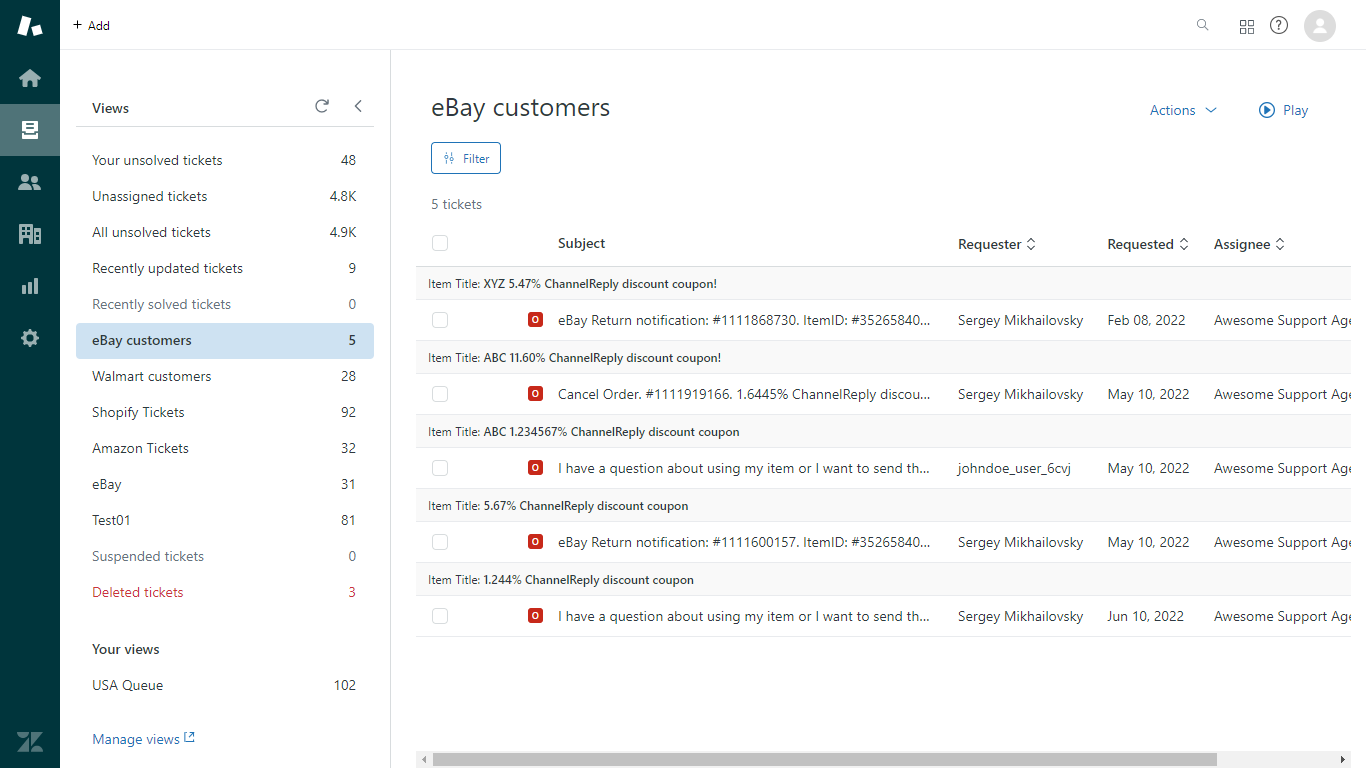Open the Admin gear icon
The width and height of the screenshot is (1366, 768).
(x=30, y=338)
